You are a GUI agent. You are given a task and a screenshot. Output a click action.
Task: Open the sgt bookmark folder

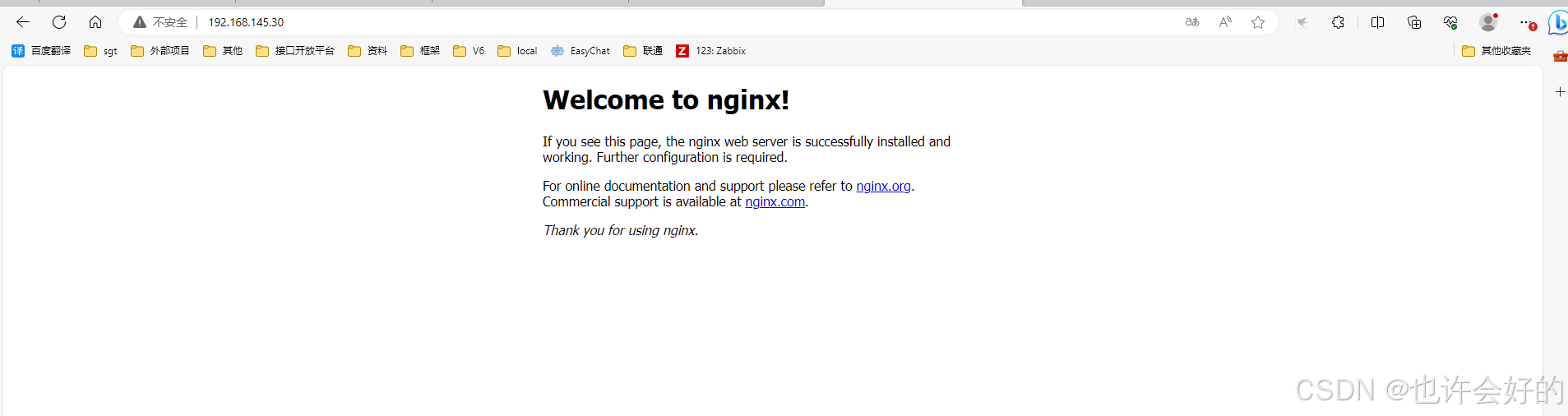click(100, 51)
